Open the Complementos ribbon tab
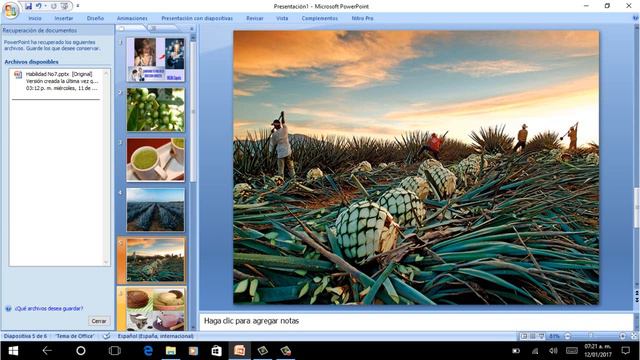 (x=320, y=18)
